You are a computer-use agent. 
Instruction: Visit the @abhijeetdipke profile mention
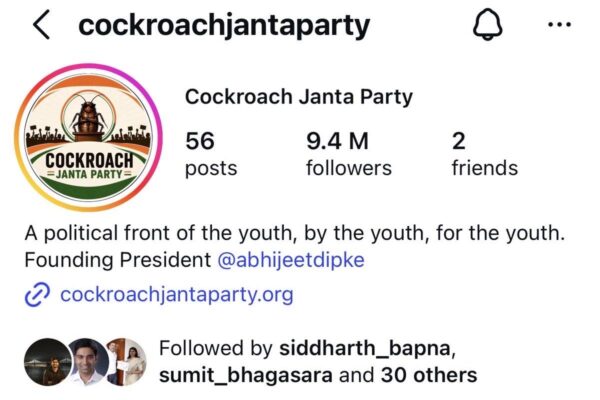tap(291, 260)
